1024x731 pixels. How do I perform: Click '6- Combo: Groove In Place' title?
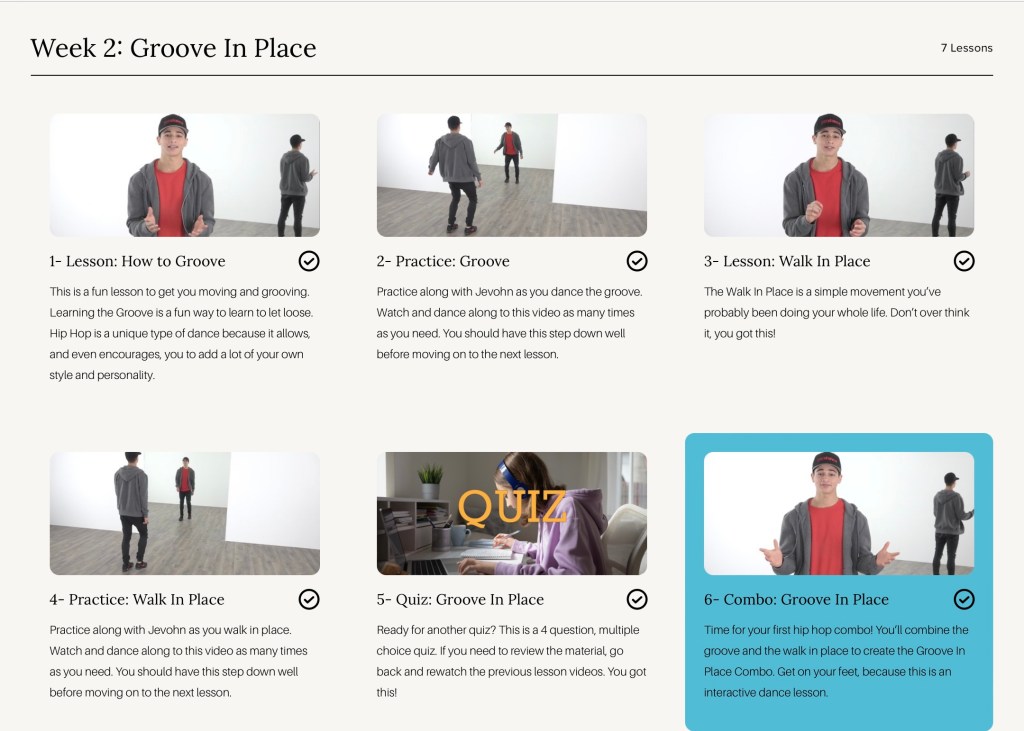tap(796, 599)
